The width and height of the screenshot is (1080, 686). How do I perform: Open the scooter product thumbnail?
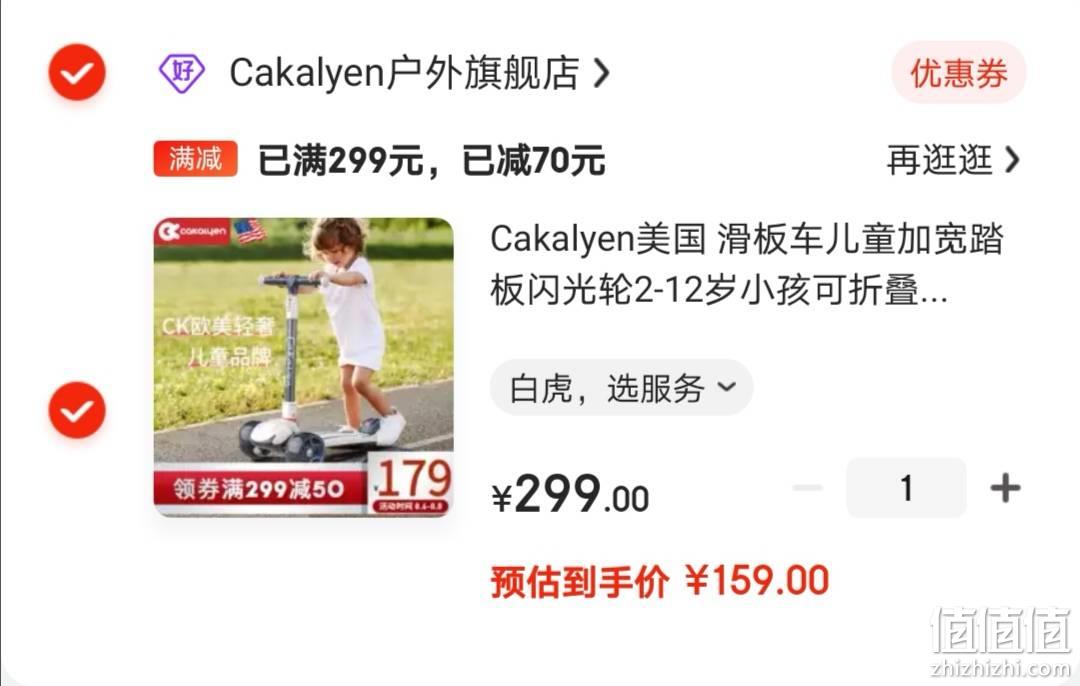tap(304, 367)
